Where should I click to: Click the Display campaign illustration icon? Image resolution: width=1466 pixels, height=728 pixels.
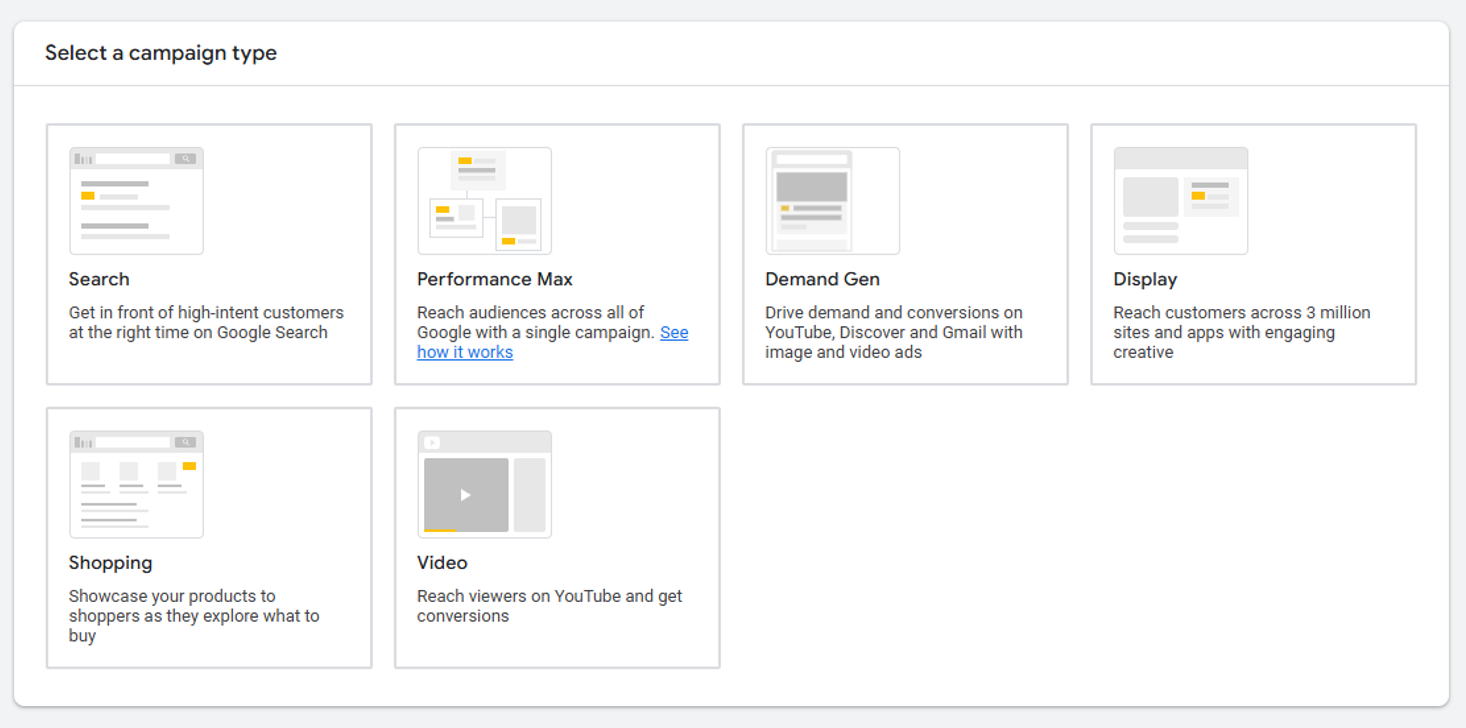click(x=1180, y=201)
